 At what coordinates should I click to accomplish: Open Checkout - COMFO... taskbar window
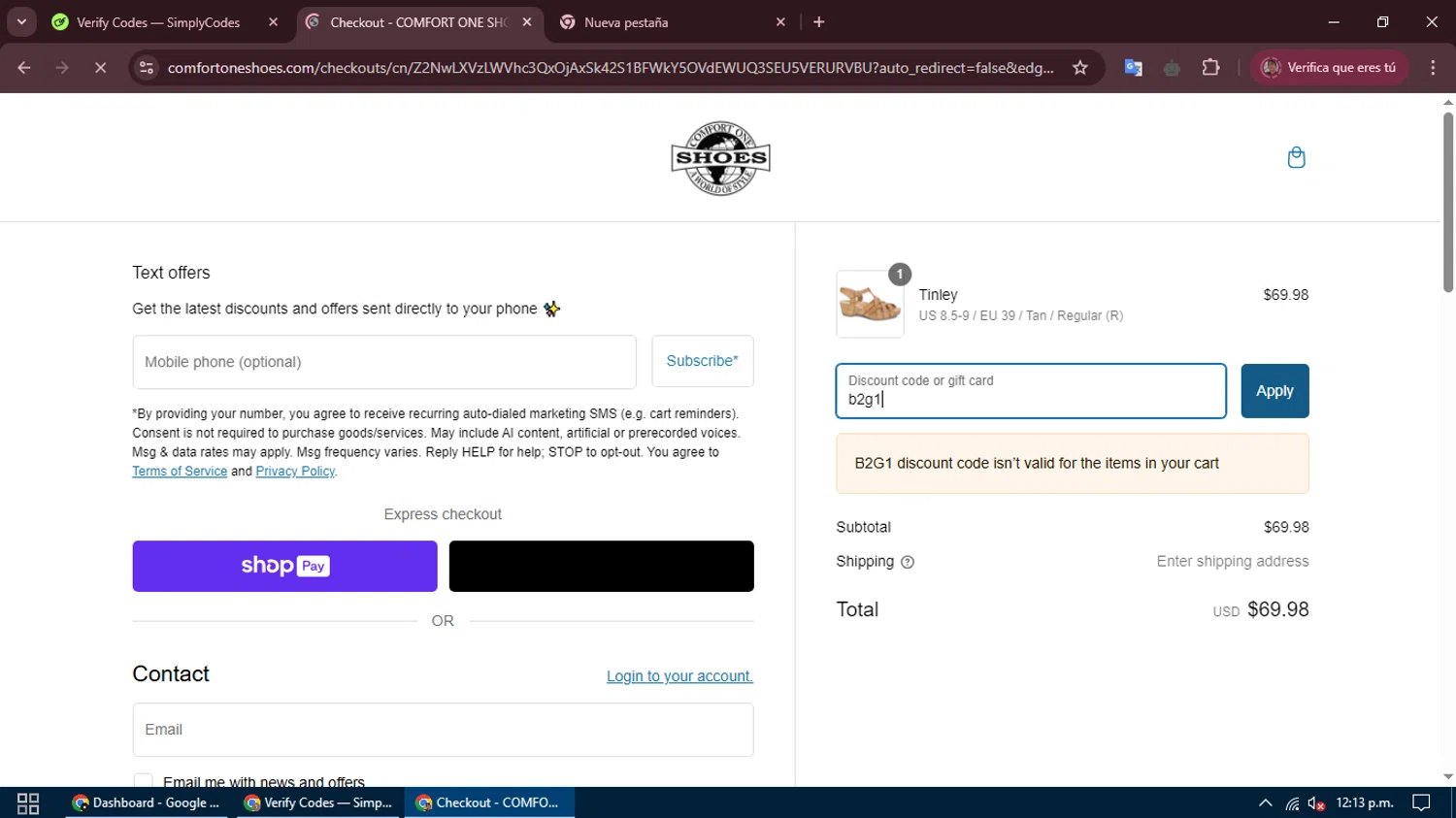coord(489,803)
